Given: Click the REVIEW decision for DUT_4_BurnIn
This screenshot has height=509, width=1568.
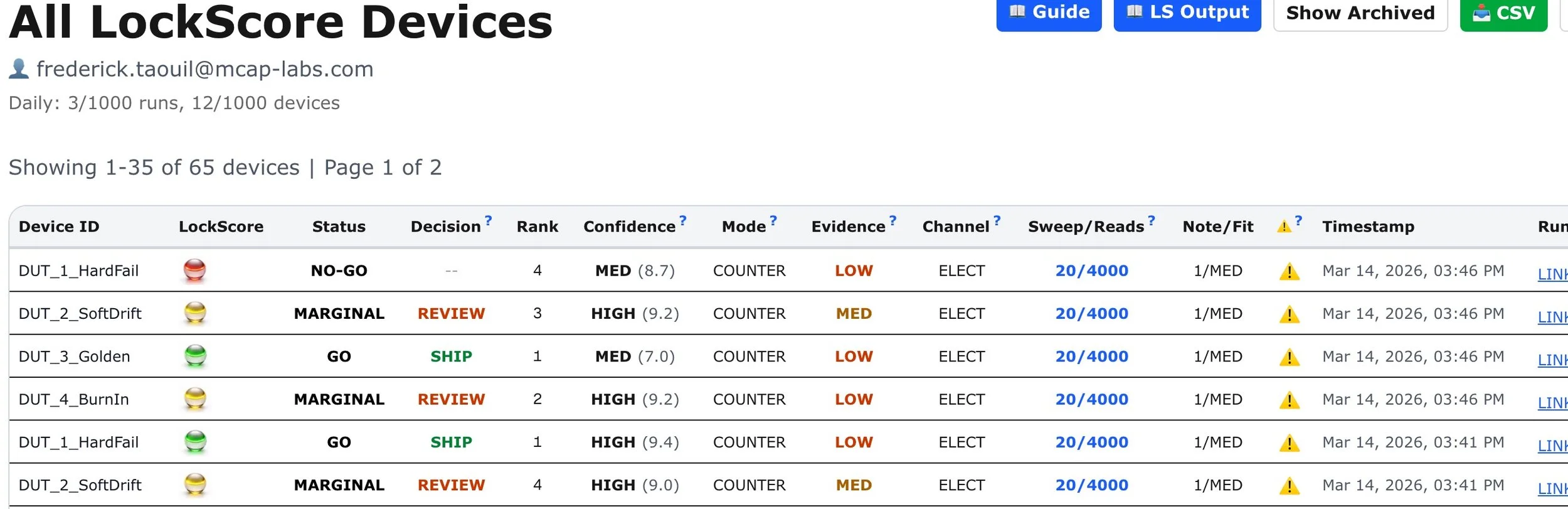Looking at the screenshot, I should coord(451,399).
